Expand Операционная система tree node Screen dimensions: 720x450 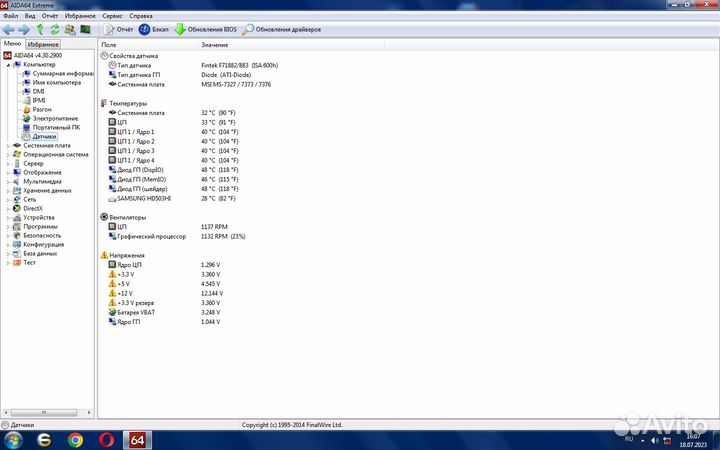(x=8, y=155)
